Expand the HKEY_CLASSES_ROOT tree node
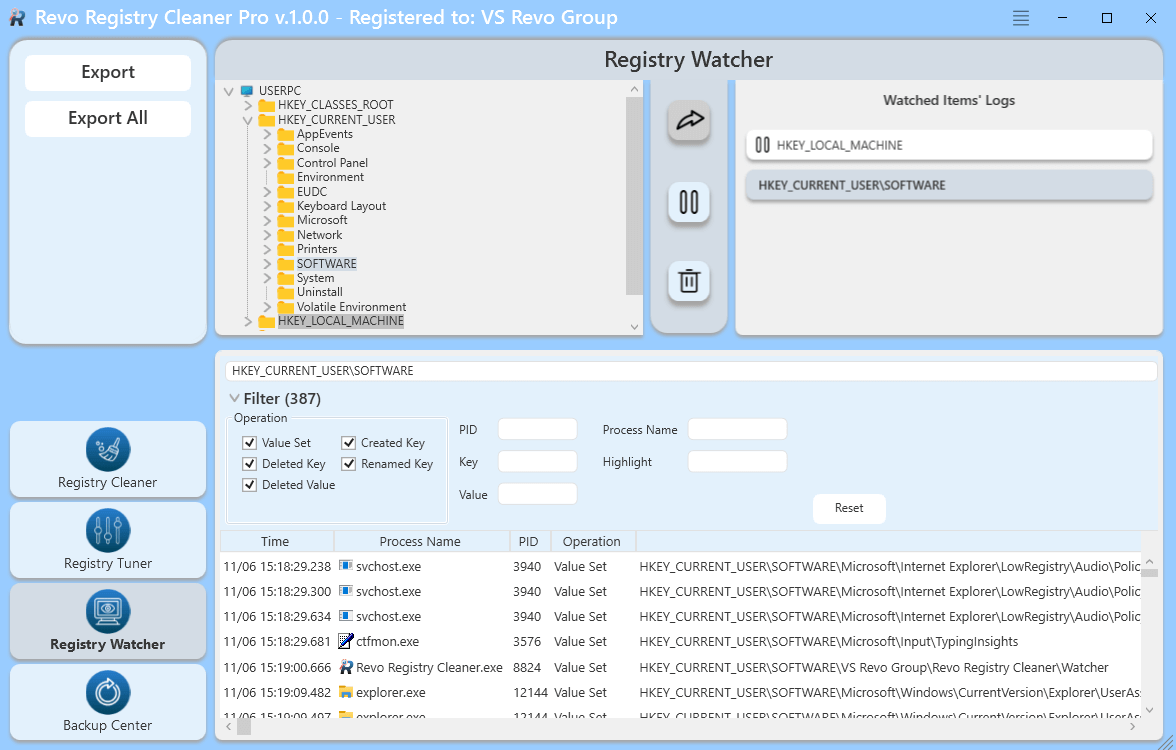The width and height of the screenshot is (1176, 750). pos(248,105)
